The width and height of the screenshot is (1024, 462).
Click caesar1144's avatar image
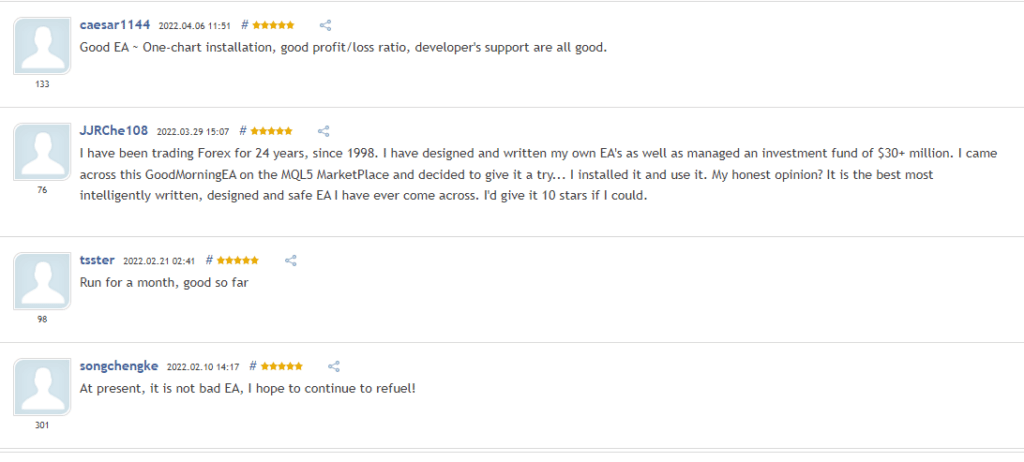pyautogui.click(x=42, y=47)
